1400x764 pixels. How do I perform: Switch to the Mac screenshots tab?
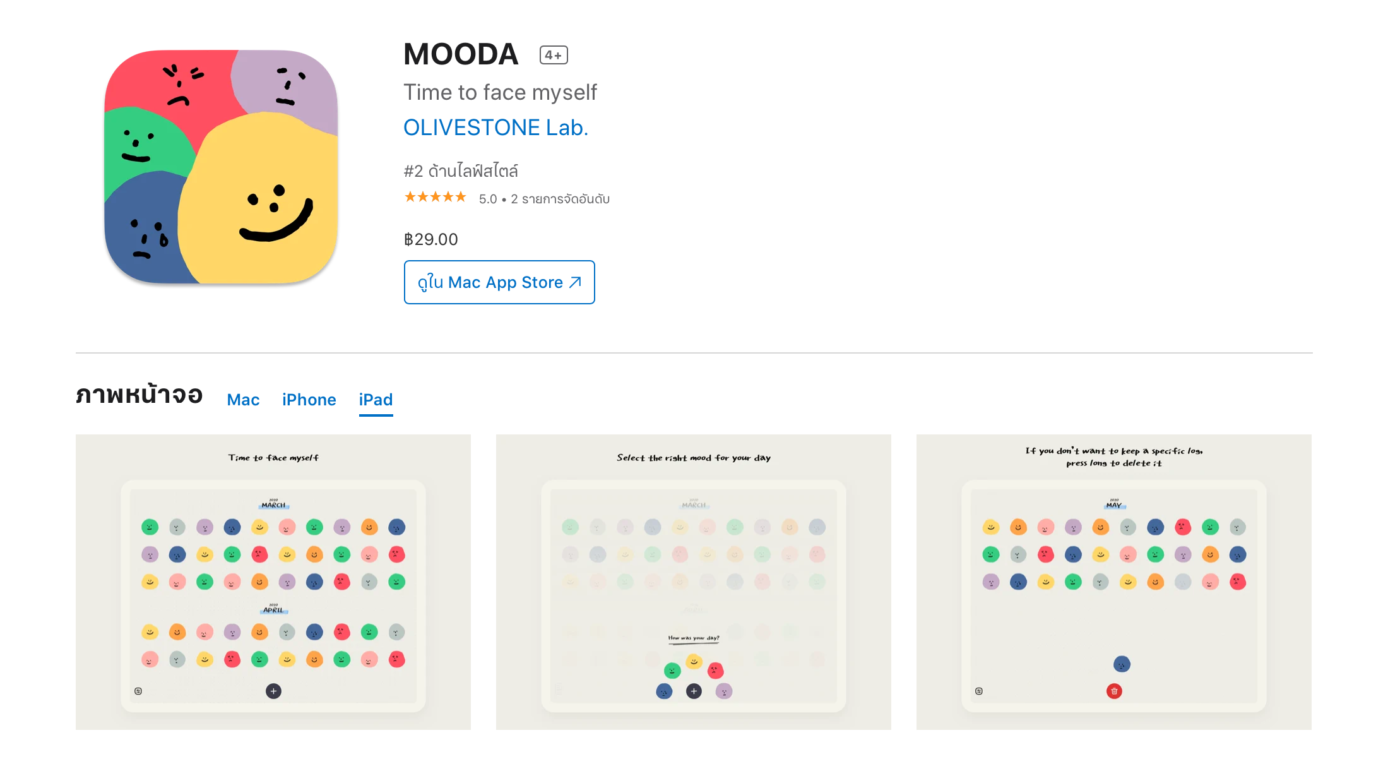(x=243, y=400)
